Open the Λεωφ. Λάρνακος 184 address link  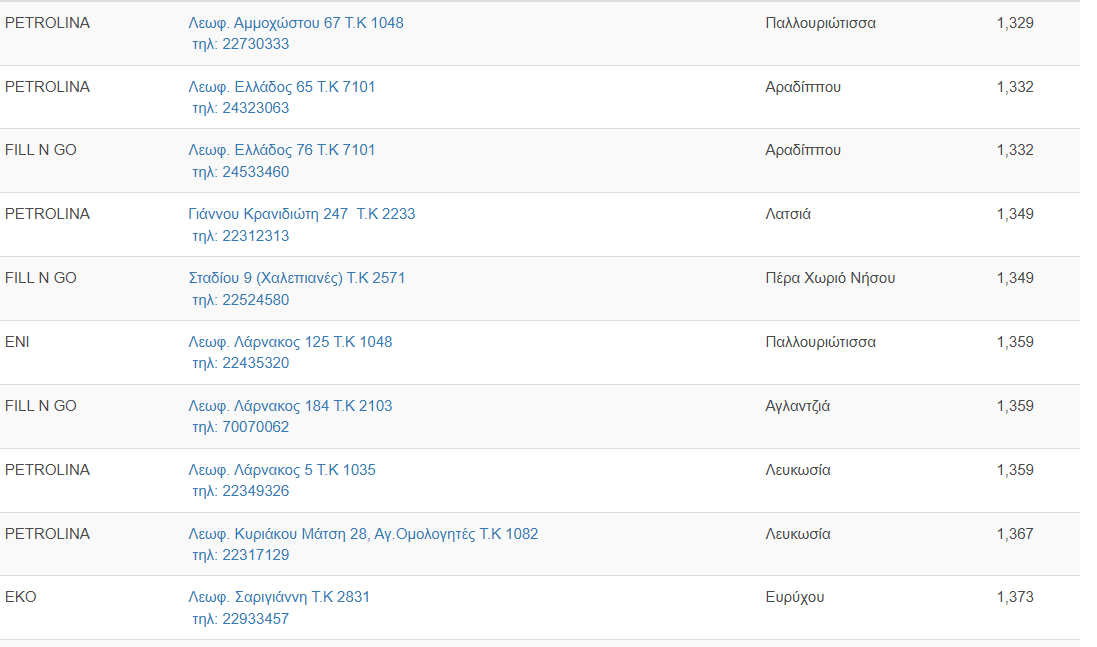(x=290, y=406)
